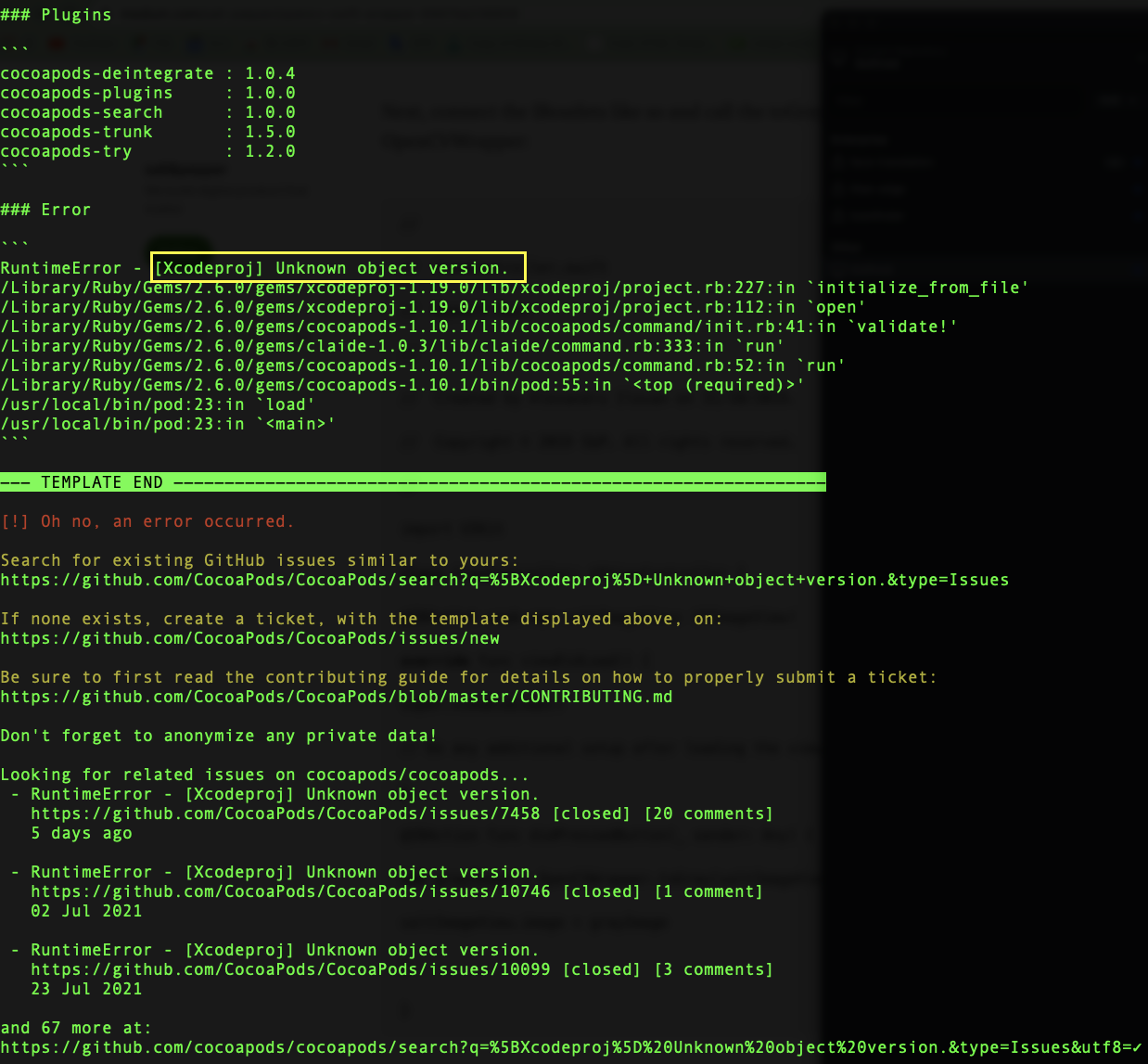Click 'Looking for related issues on cocoapods/cocoapods...'
1148x1064 pixels.
click(265, 775)
